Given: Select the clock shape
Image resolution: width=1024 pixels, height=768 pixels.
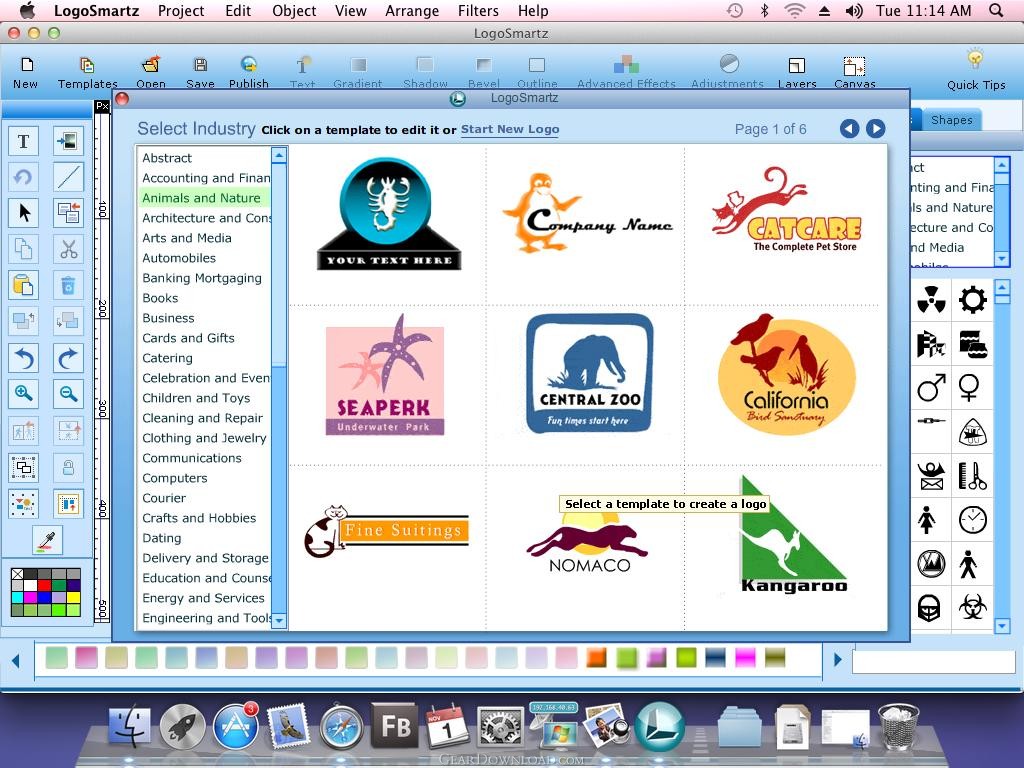Looking at the screenshot, I should pos(972,520).
